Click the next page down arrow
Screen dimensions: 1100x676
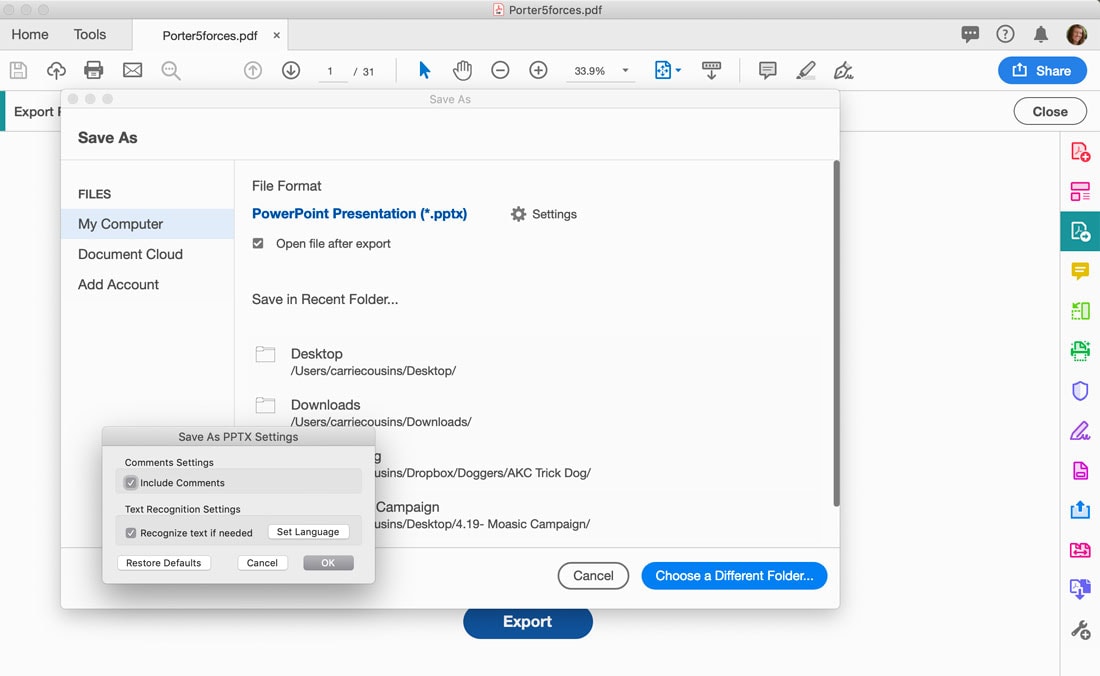tap(291, 70)
